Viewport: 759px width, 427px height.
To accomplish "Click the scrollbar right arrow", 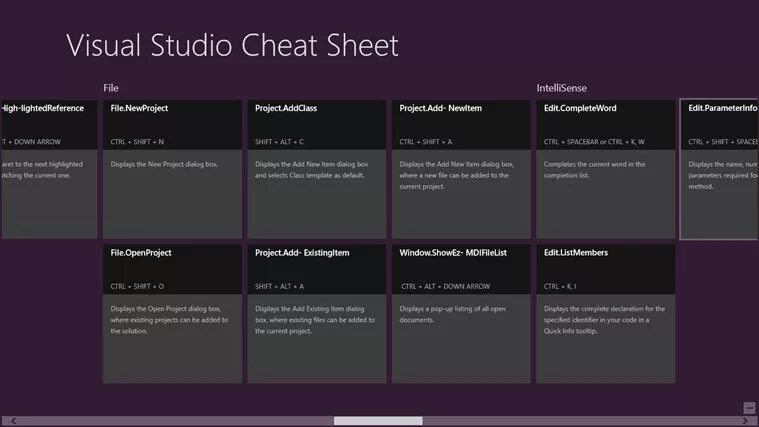I will point(745,421).
